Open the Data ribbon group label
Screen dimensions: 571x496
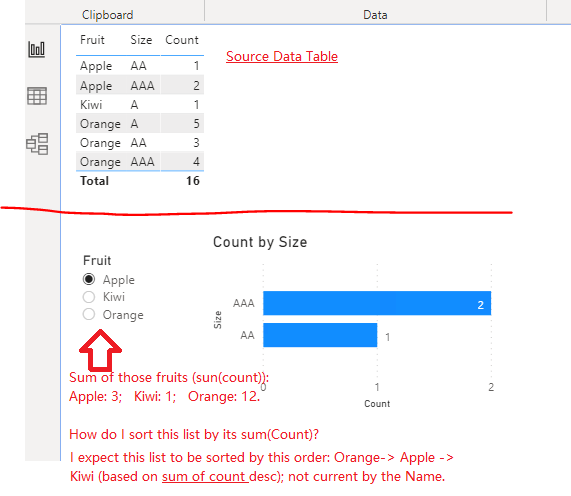(375, 15)
